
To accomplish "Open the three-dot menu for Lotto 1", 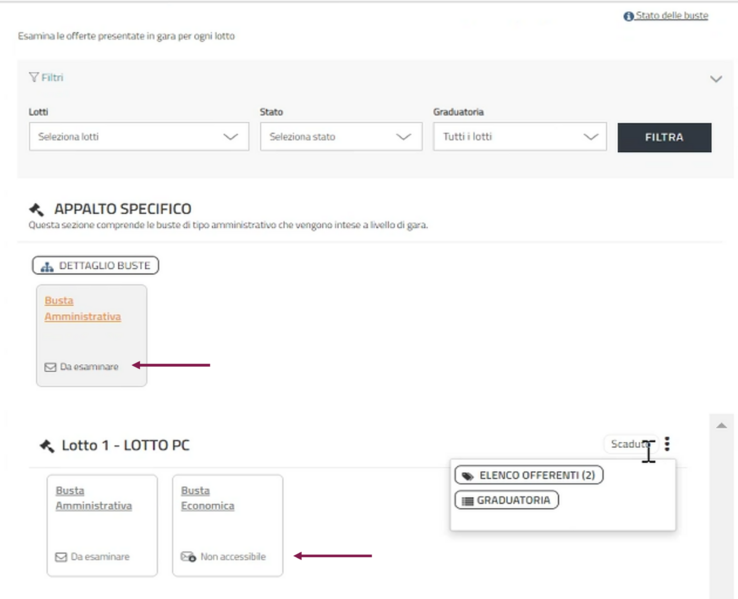I will (667, 444).
